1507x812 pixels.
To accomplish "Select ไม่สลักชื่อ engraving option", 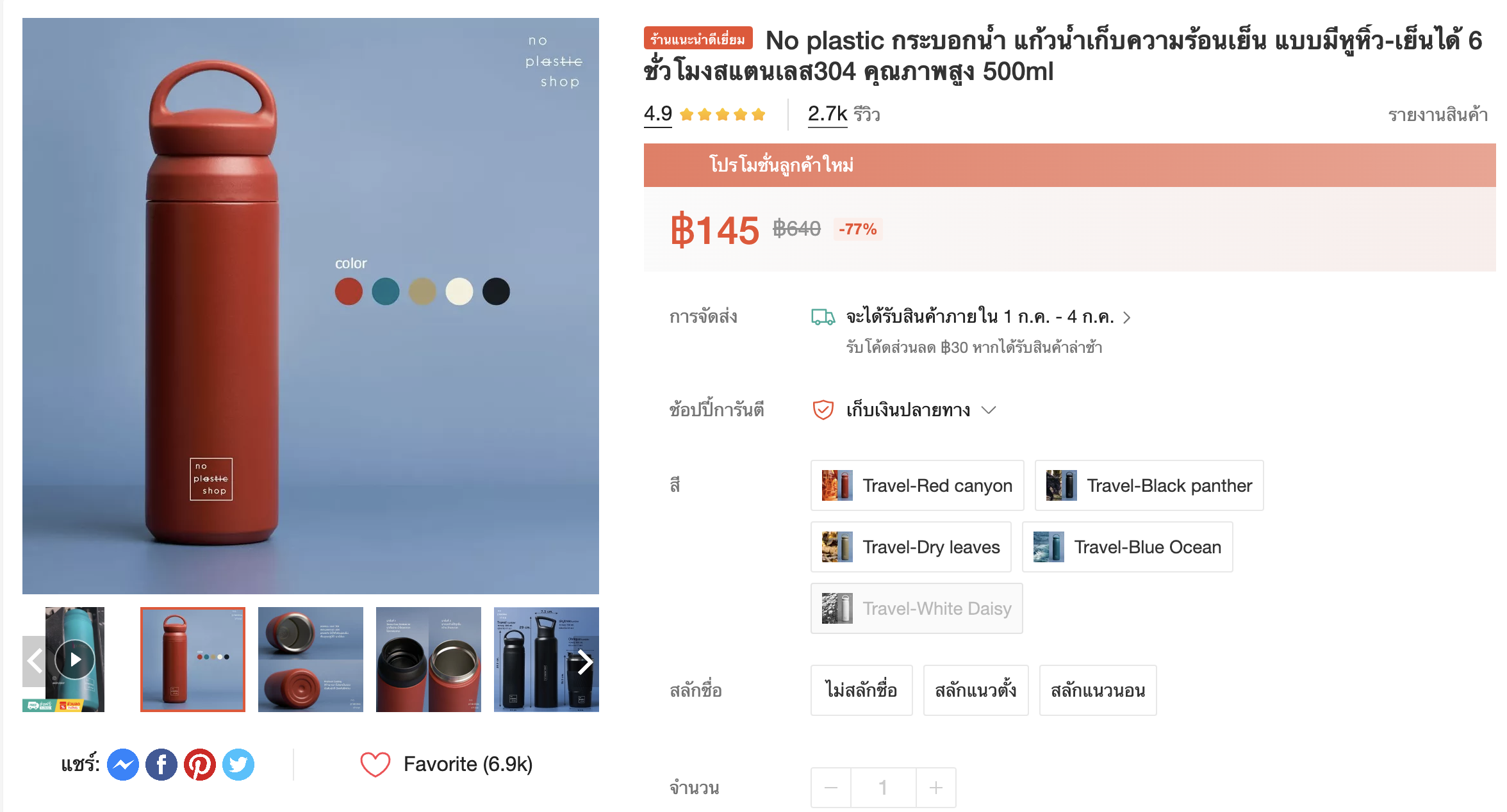I will coord(861,690).
